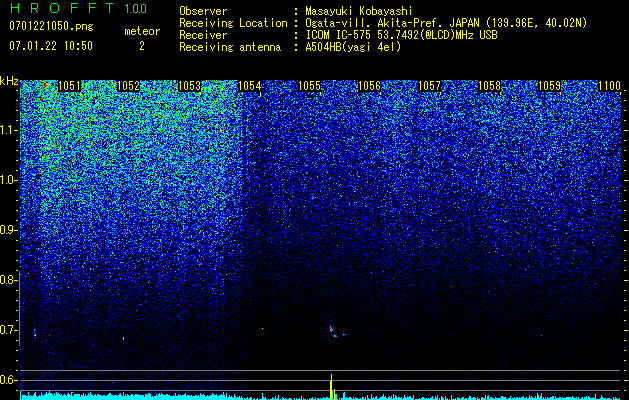Click the Receiving antenna field label

pyautogui.click(x=230, y=47)
